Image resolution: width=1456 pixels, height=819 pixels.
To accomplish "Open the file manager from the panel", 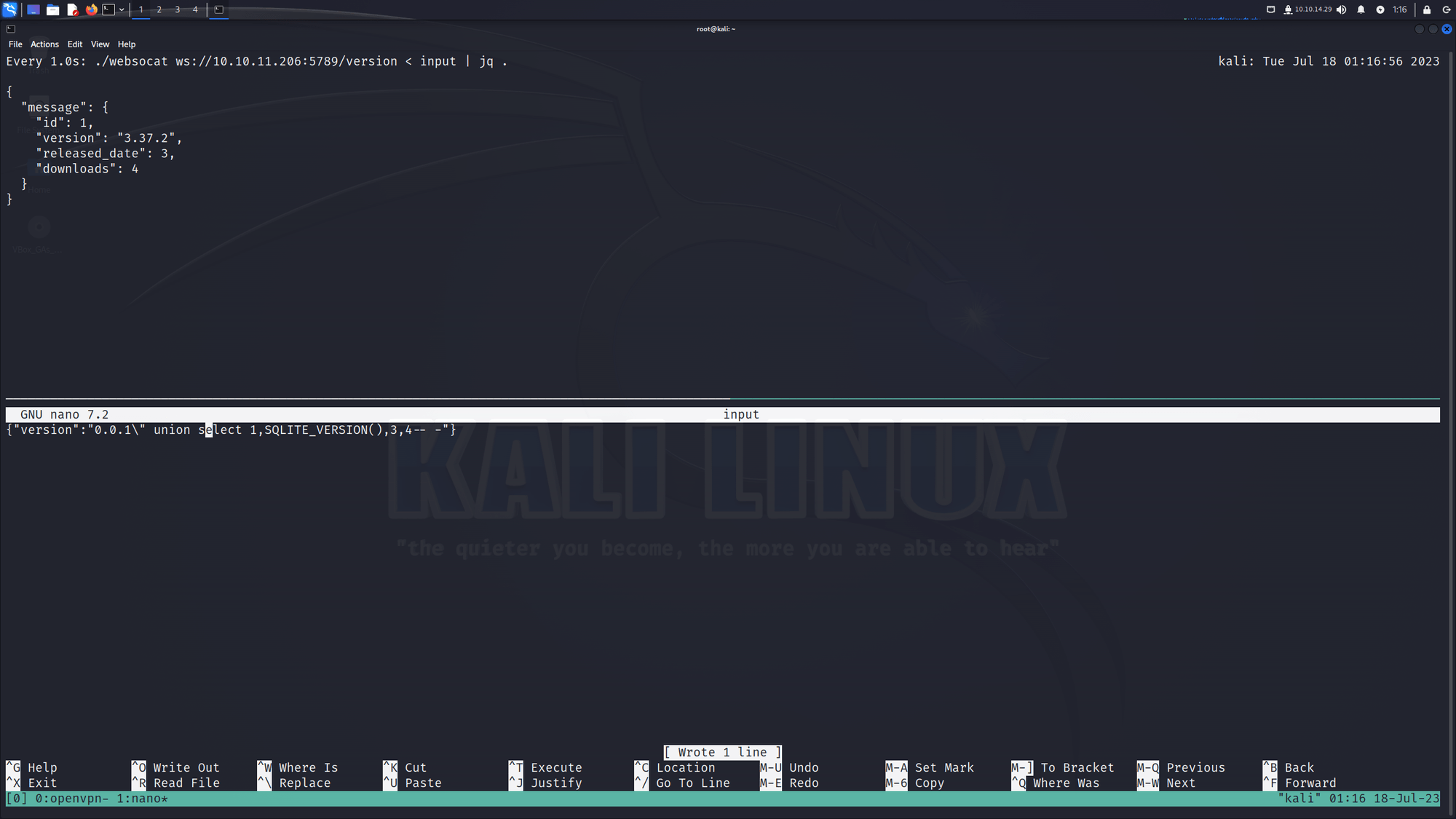I will [52, 9].
